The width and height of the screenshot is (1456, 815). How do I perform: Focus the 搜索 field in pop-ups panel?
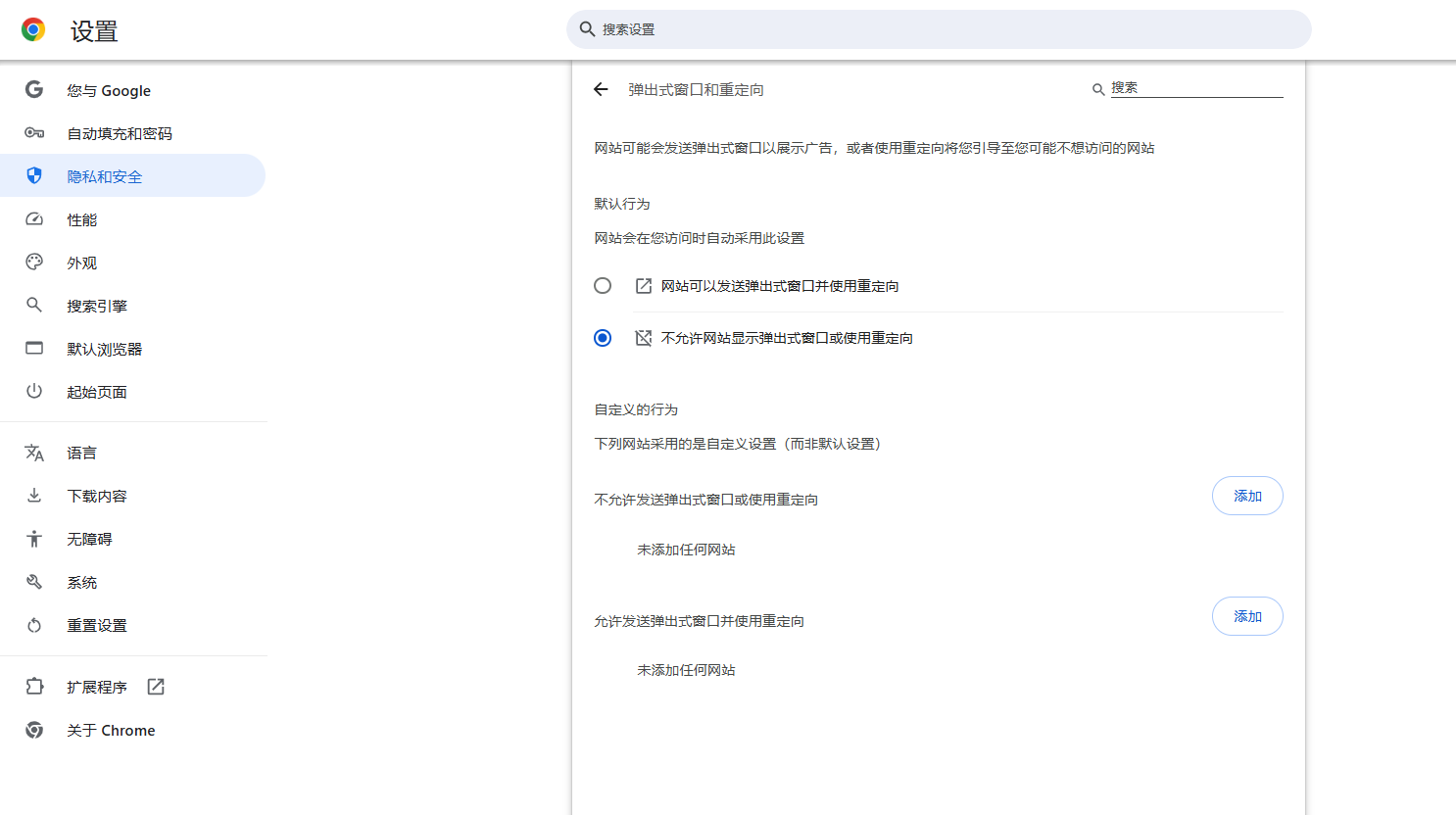coord(1196,88)
